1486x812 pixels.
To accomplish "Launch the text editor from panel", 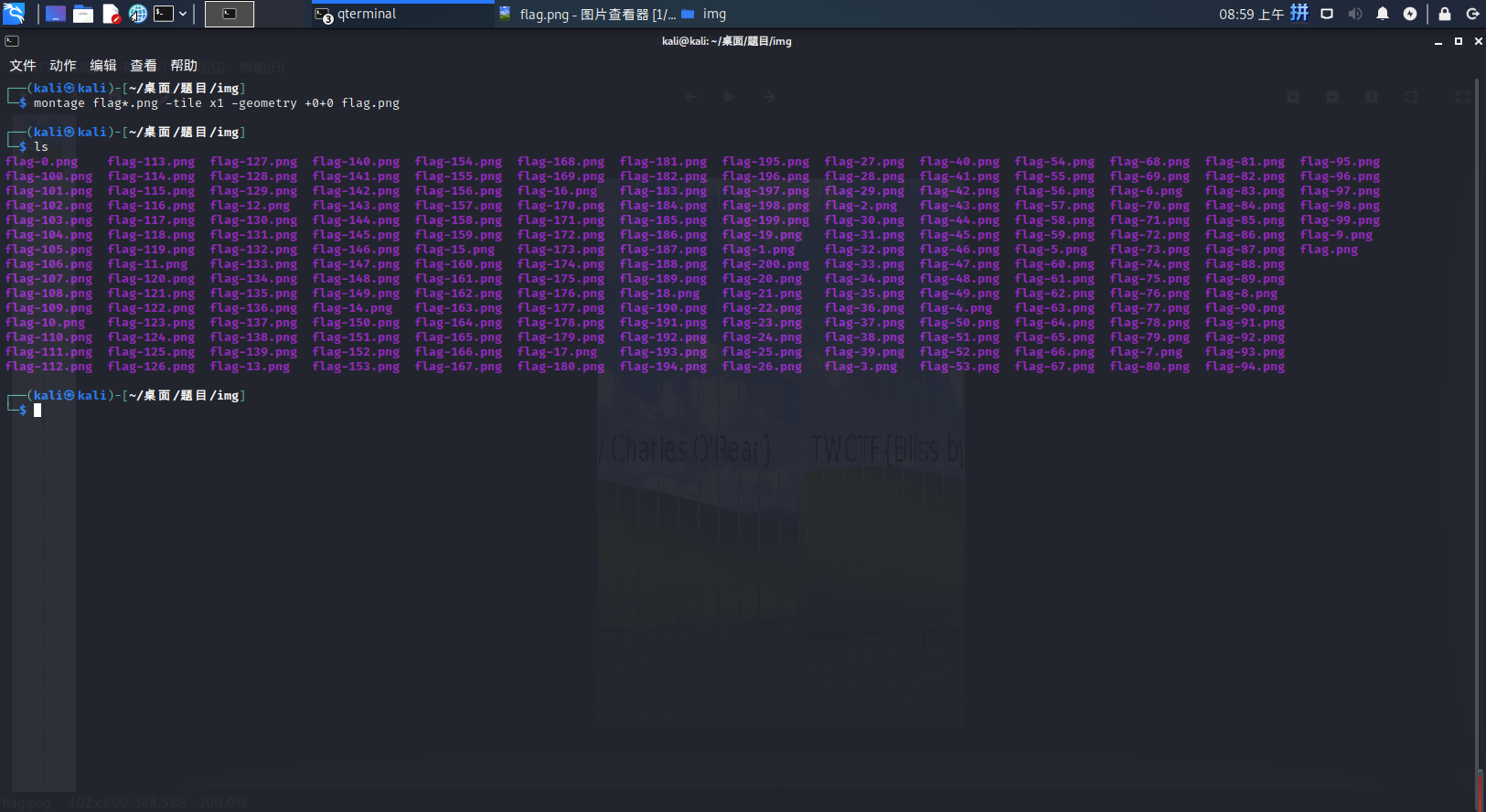I will click(x=111, y=14).
